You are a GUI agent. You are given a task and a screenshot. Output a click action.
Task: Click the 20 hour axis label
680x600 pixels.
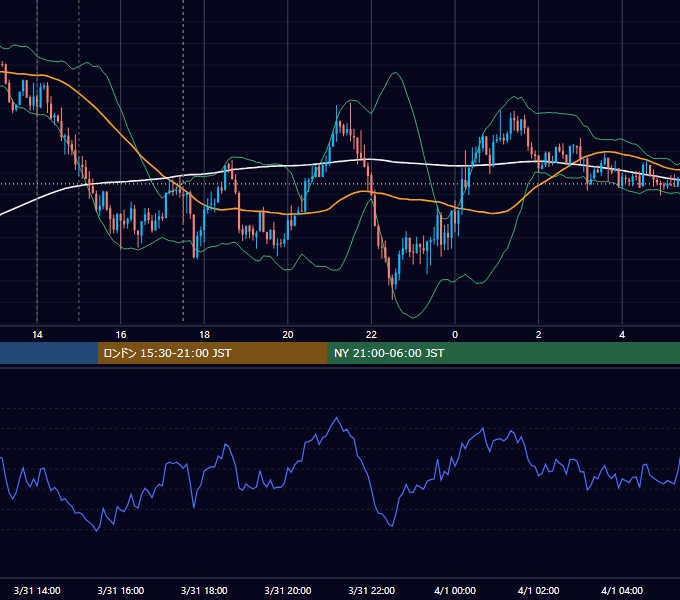[x=288, y=335]
